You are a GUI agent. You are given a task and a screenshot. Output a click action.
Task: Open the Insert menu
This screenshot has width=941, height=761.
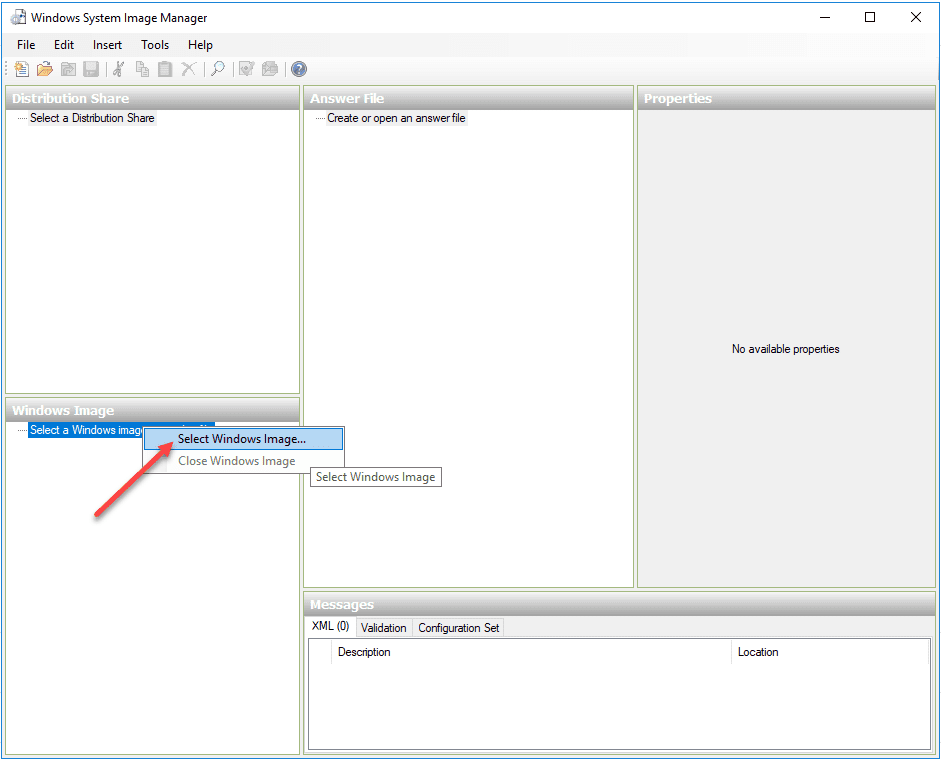coord(107,45)
